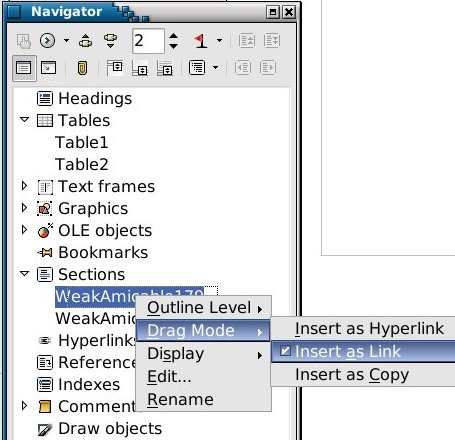The height and width of the screenshot is (440, 455).
Task: Select the Bookmarks tree item
Action: pos(103,252)
